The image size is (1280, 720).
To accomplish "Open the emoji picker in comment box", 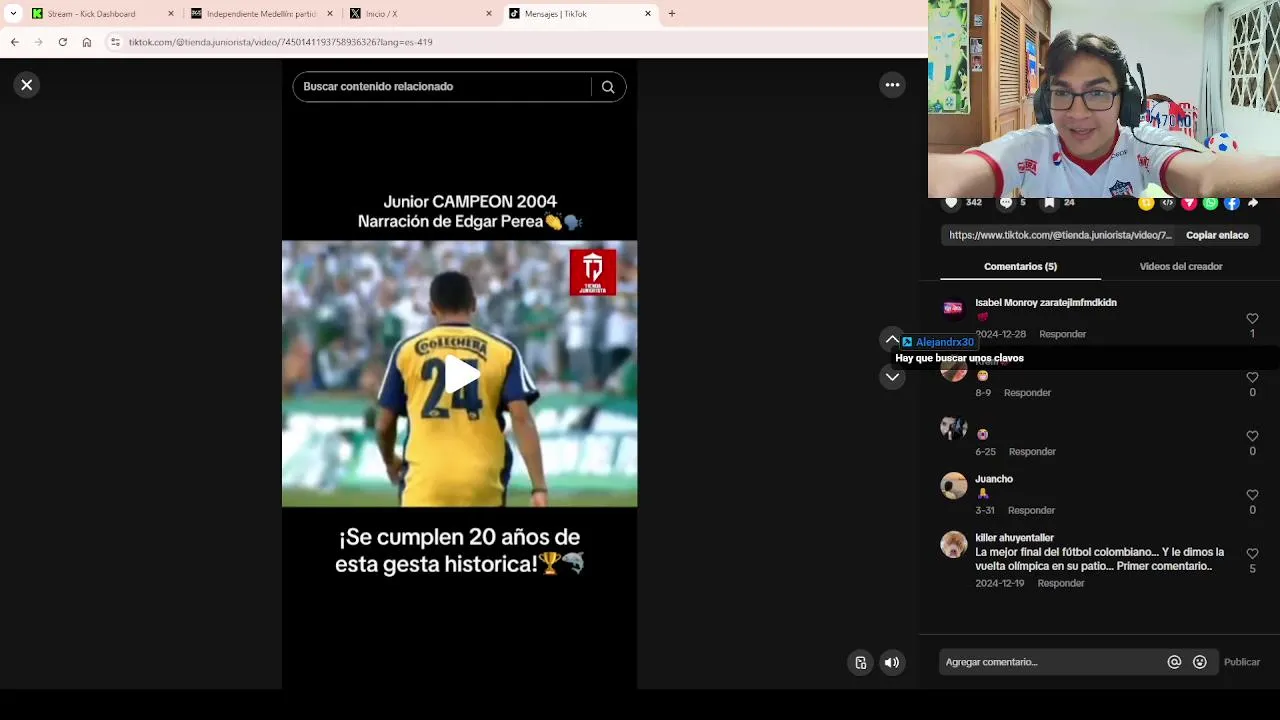I will [x=1199, y=662].
